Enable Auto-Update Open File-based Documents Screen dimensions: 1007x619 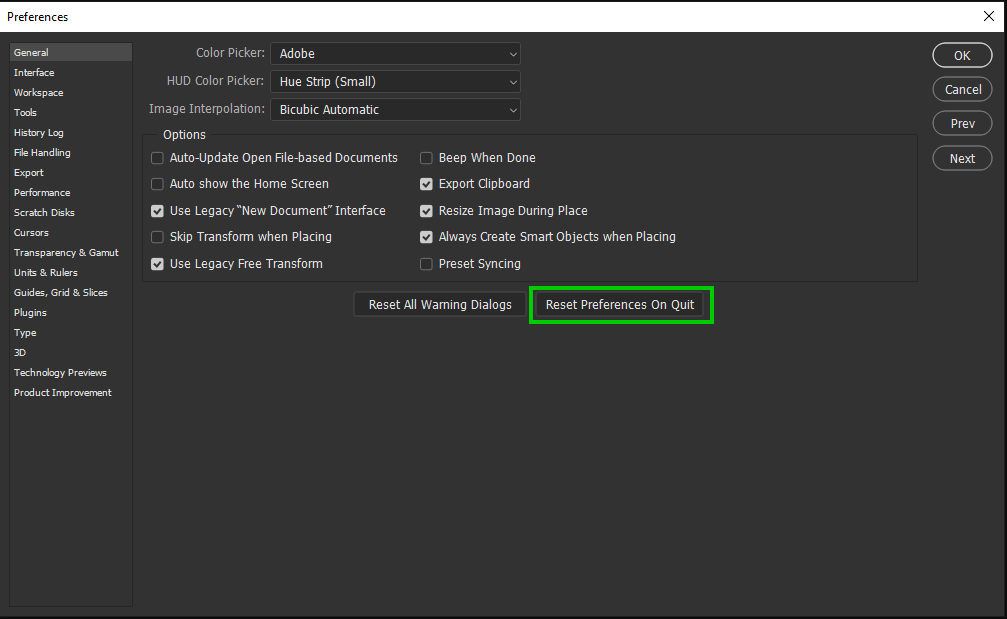[157, 157]
